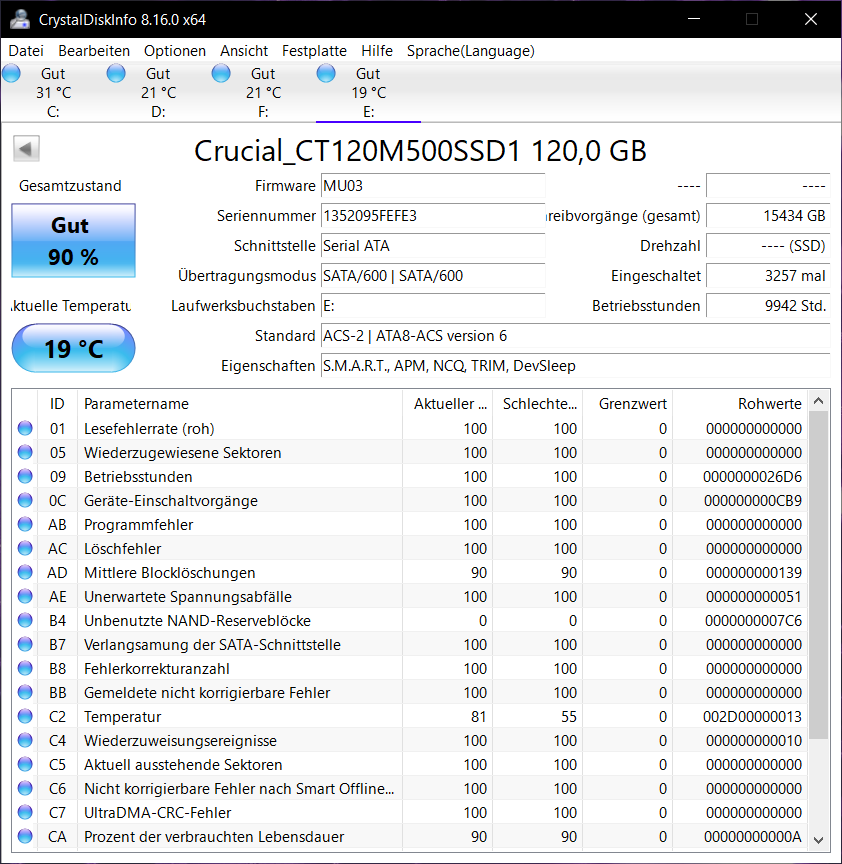
Task: Open the Datei menu
Action: (x=26, y=51)
